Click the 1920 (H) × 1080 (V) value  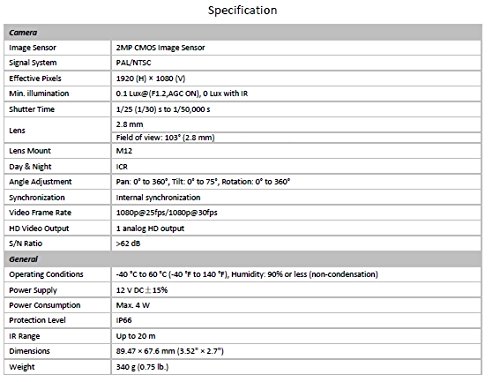[x=150, y=78]
